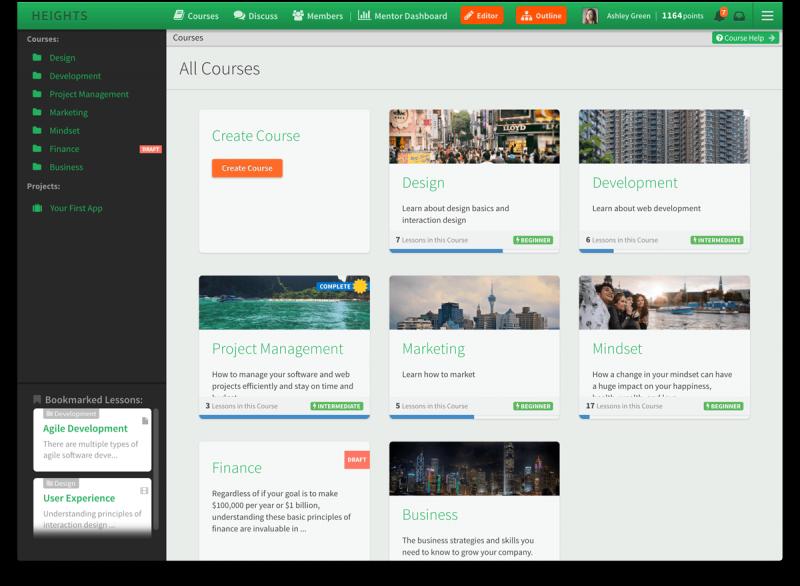Select the Finance folder icon in sidebar
Image resolution: width=800 pixels, height=586 pixels.
pos(37,148)
